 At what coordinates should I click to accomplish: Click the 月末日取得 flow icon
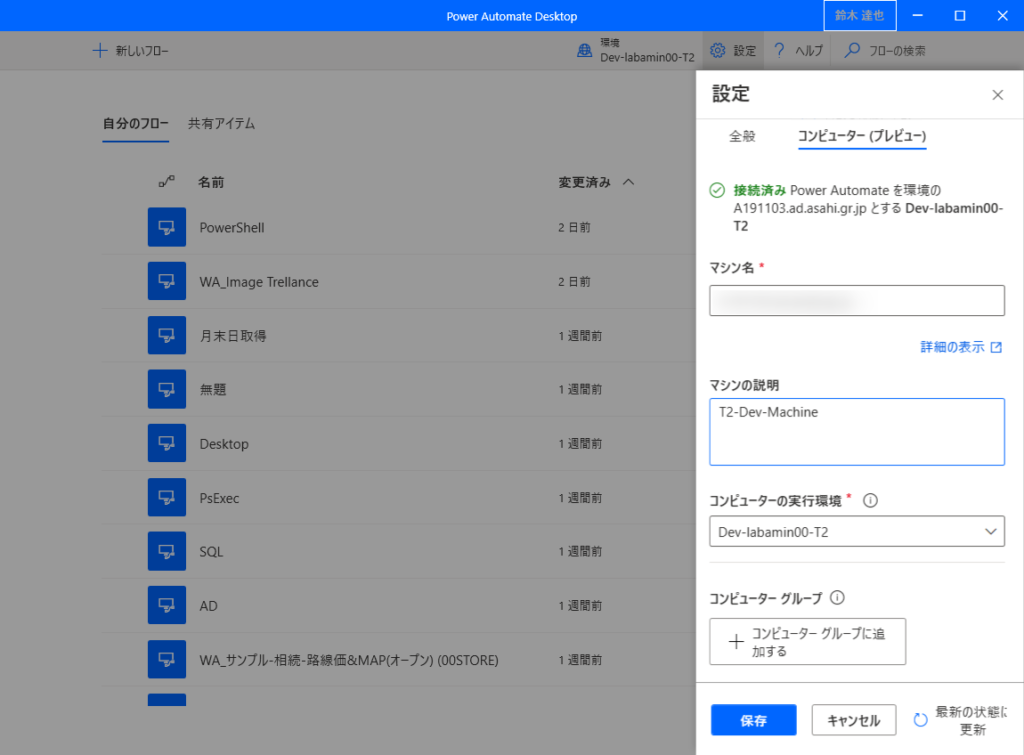pos(167,335)
